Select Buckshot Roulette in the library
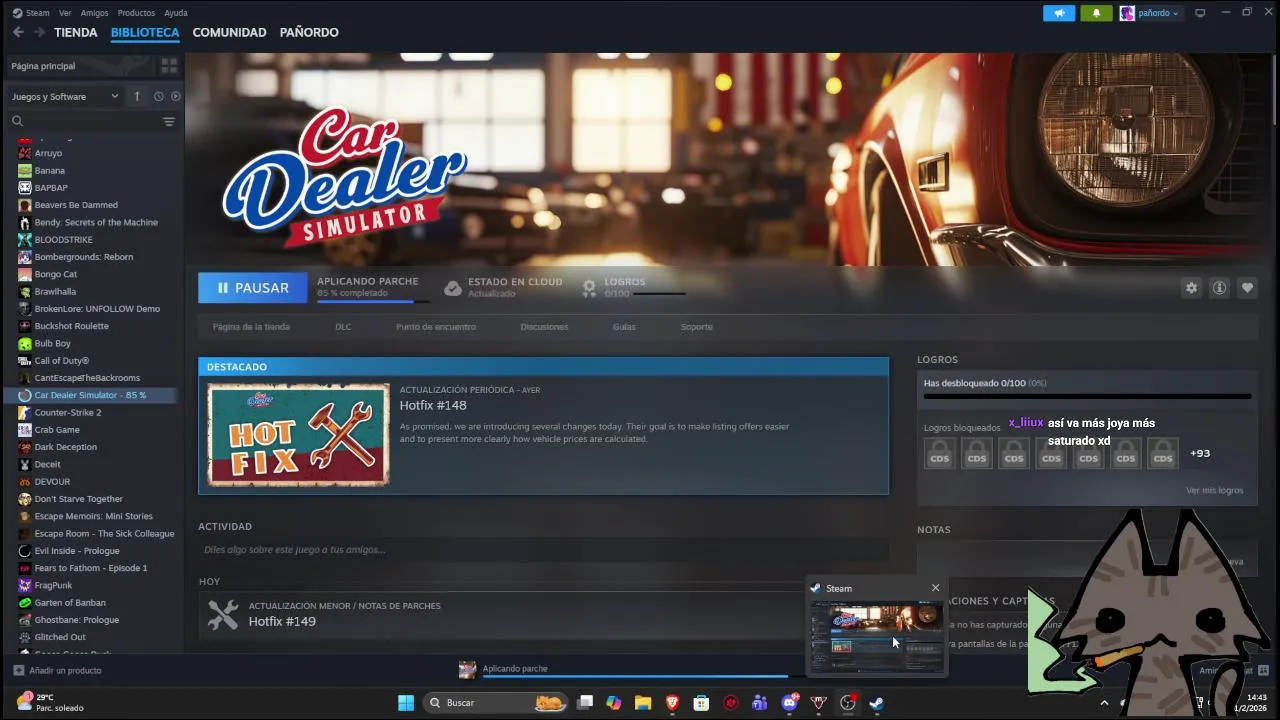 click(72, 326)
